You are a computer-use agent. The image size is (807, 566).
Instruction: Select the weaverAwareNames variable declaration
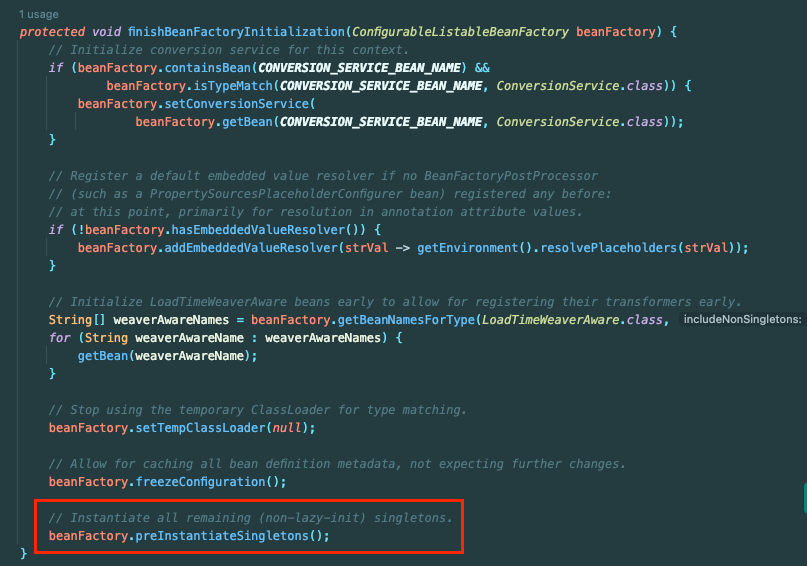[171, 320]
